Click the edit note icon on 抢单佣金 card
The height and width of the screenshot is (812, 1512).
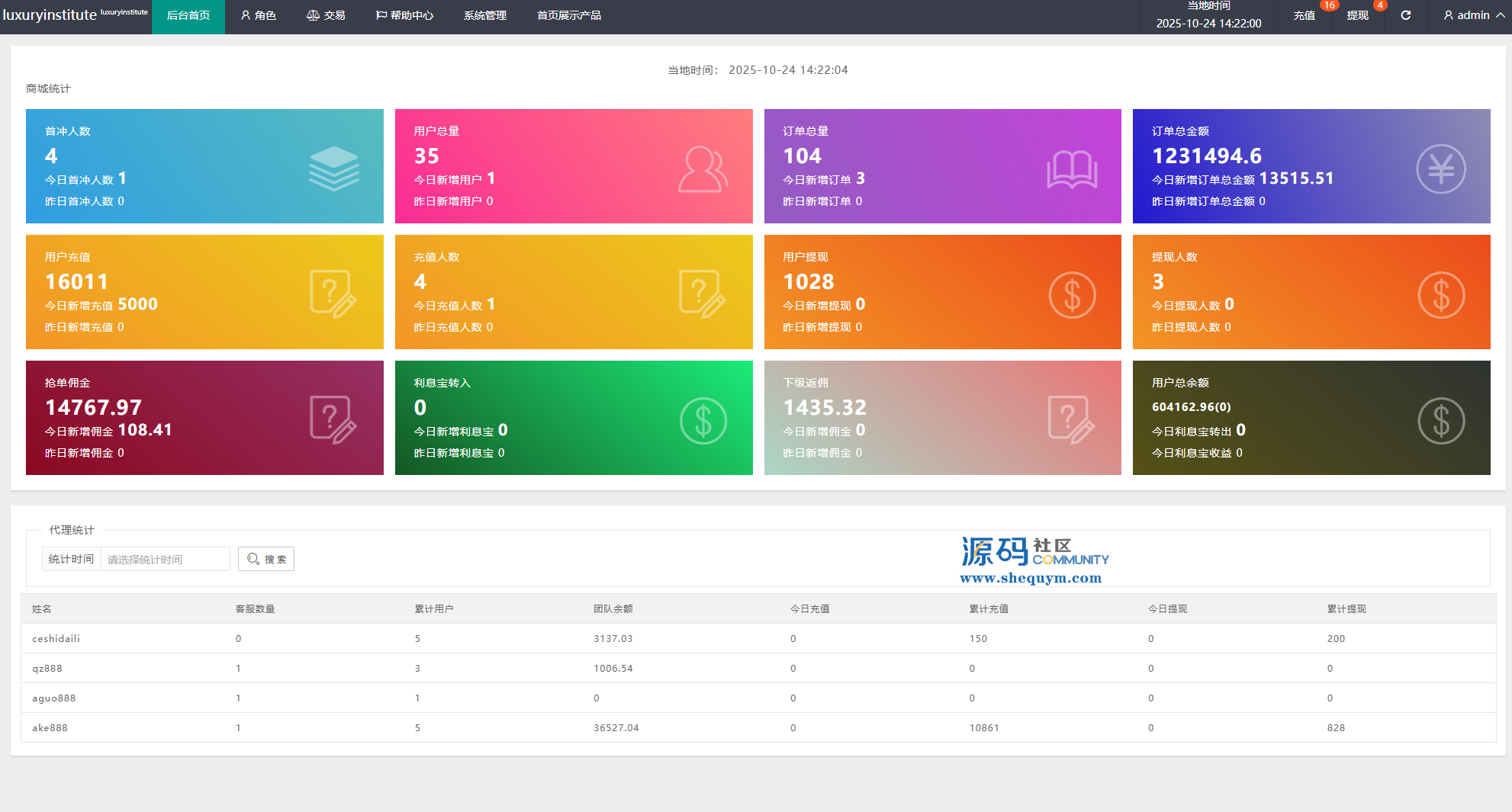(x=333, y=419)
